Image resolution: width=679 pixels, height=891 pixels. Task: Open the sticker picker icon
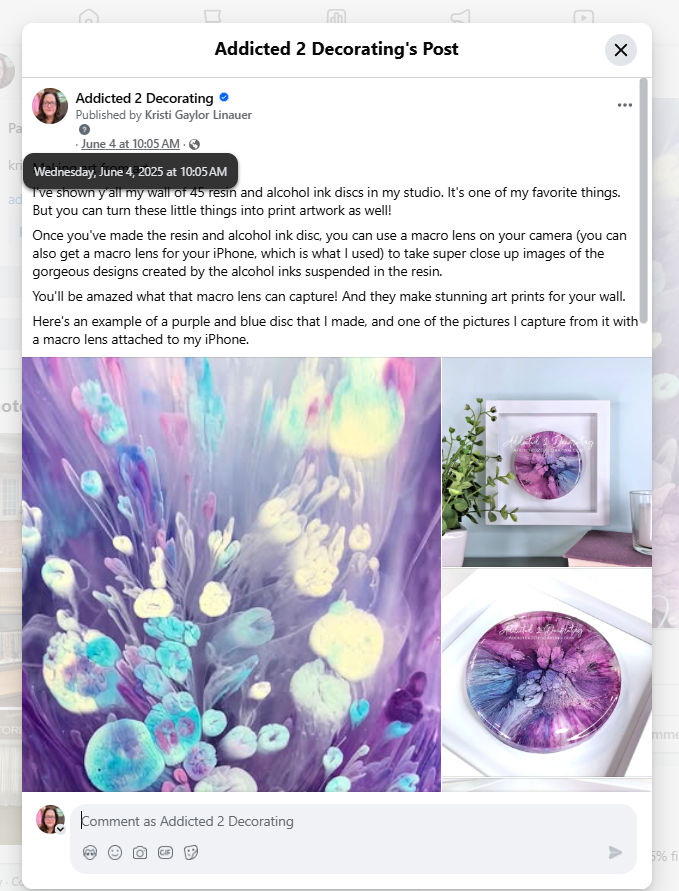191,852
